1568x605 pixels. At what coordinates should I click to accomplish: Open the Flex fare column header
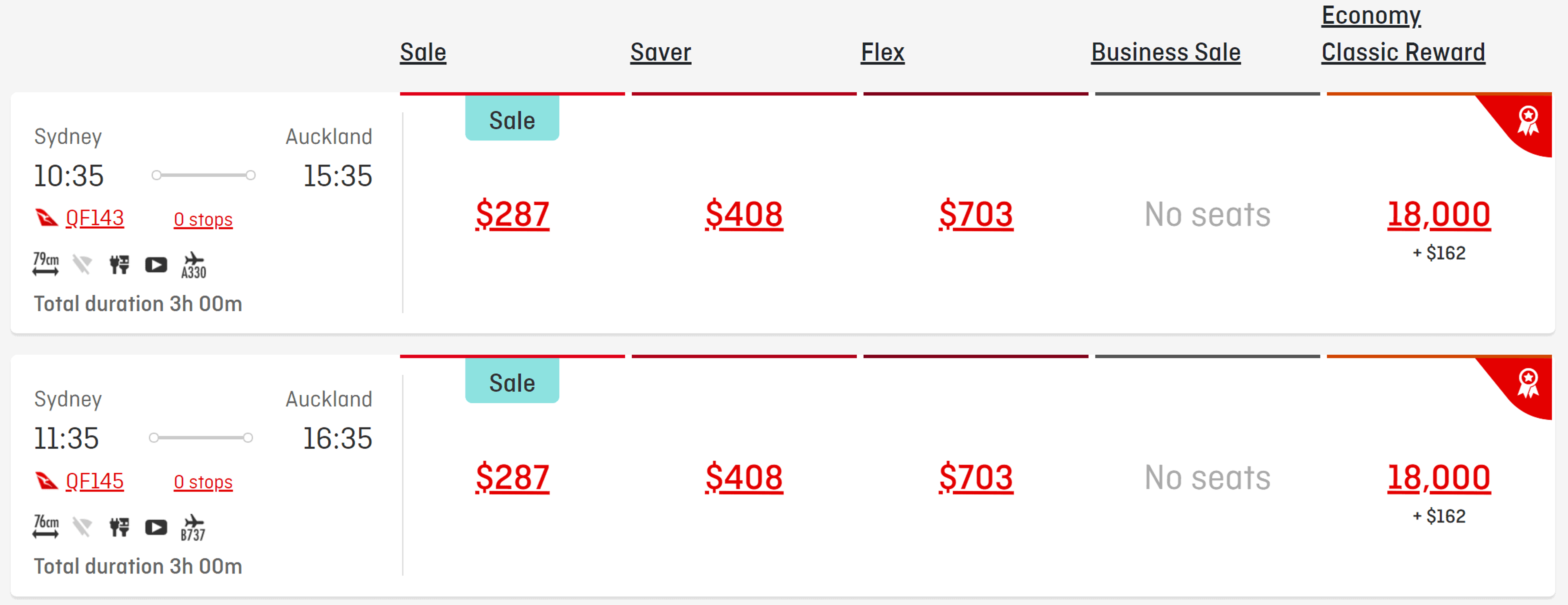[882, 52]
